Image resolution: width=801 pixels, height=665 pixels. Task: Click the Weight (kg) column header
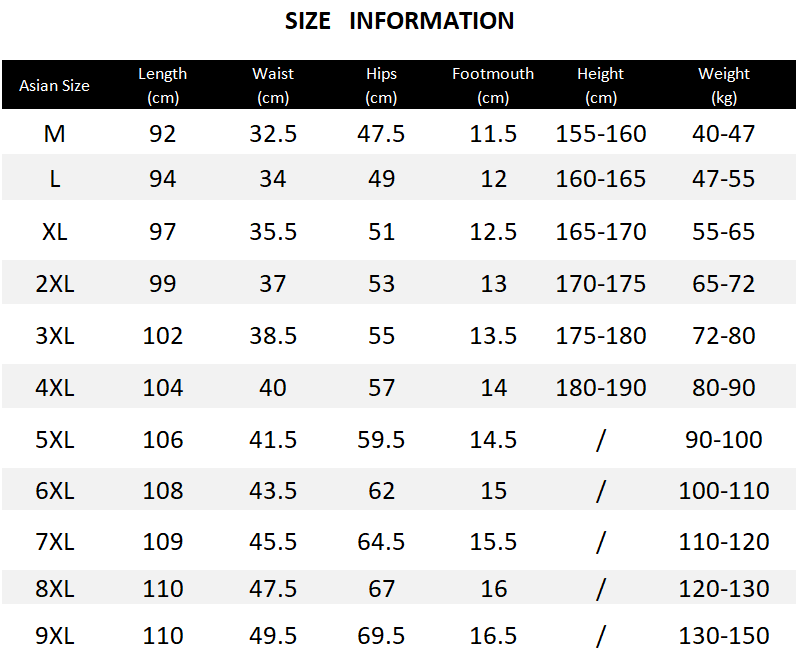coord(724,85)
